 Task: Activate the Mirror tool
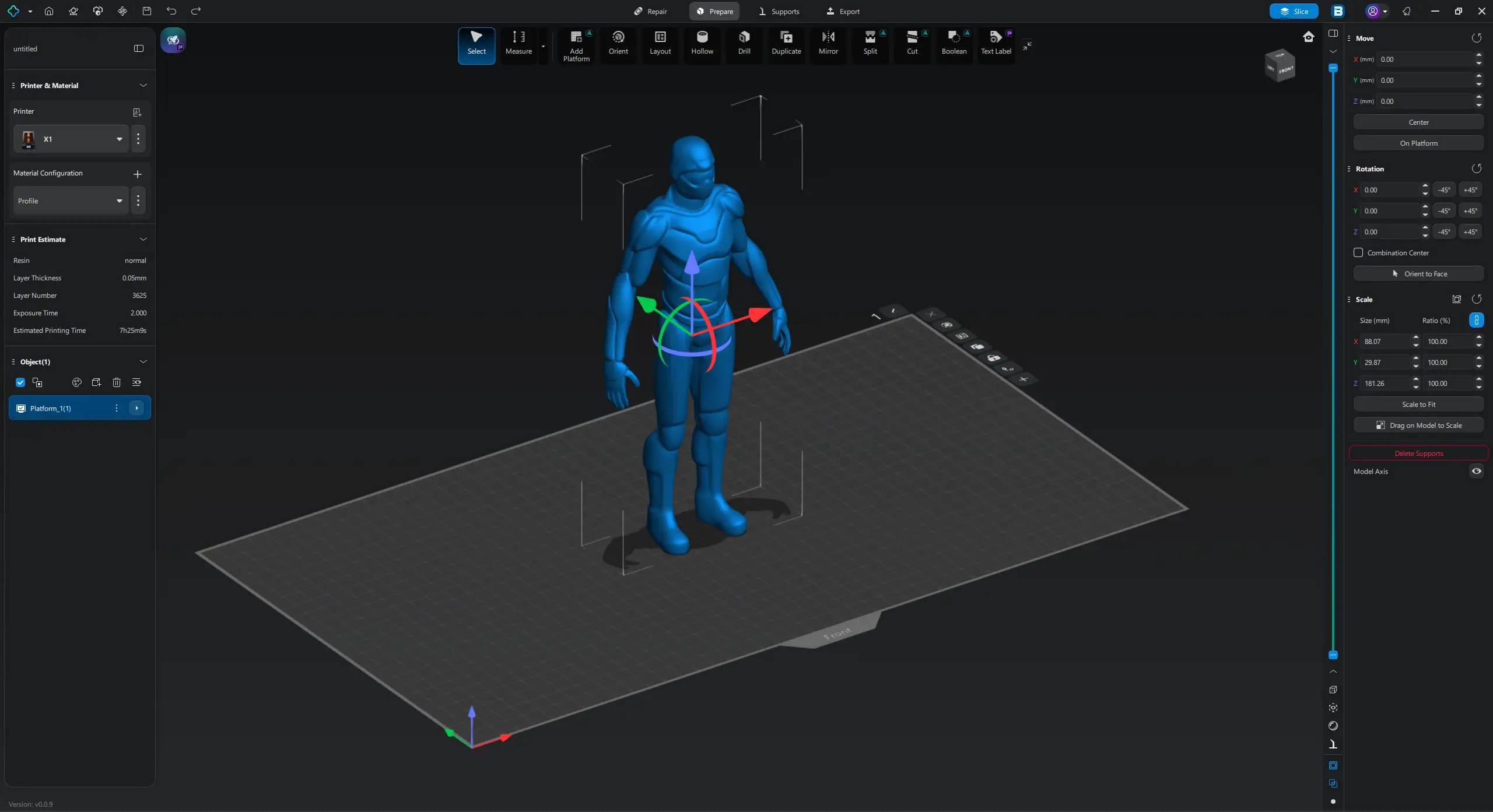pos(828,44)
